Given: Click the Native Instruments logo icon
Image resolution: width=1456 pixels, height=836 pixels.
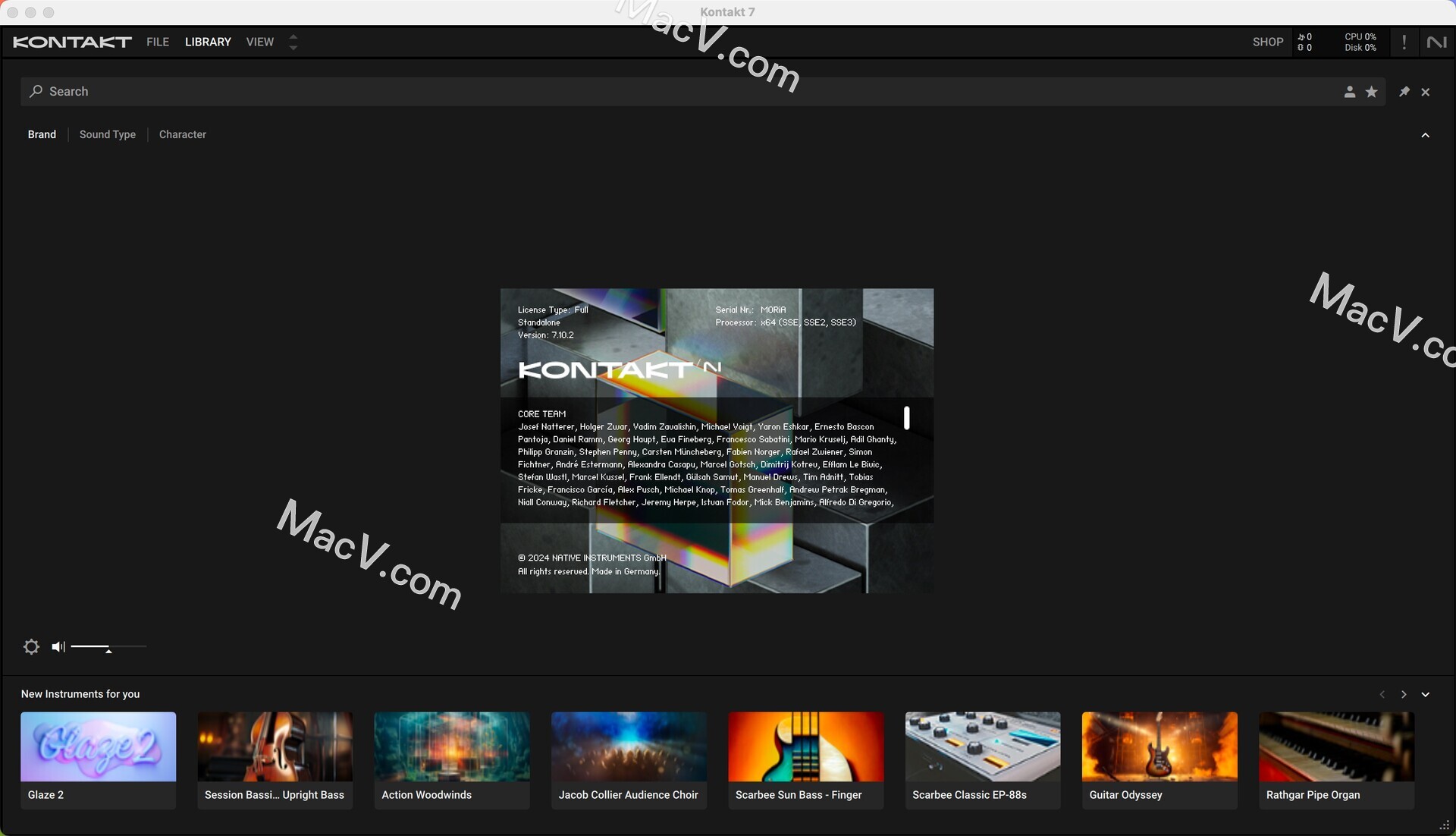Looking at the screenshot, I should point(1436,42).
